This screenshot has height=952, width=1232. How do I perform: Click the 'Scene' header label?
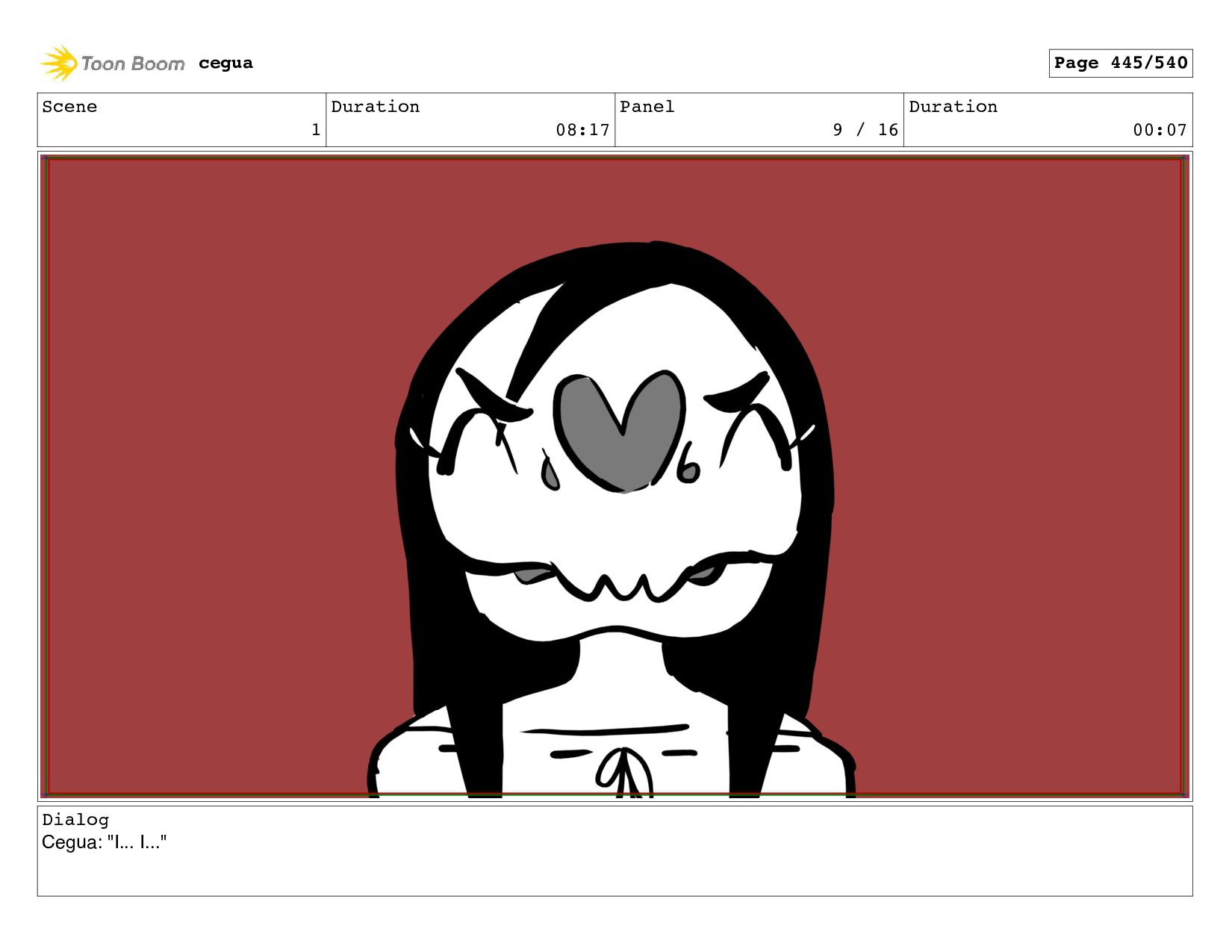69,107
